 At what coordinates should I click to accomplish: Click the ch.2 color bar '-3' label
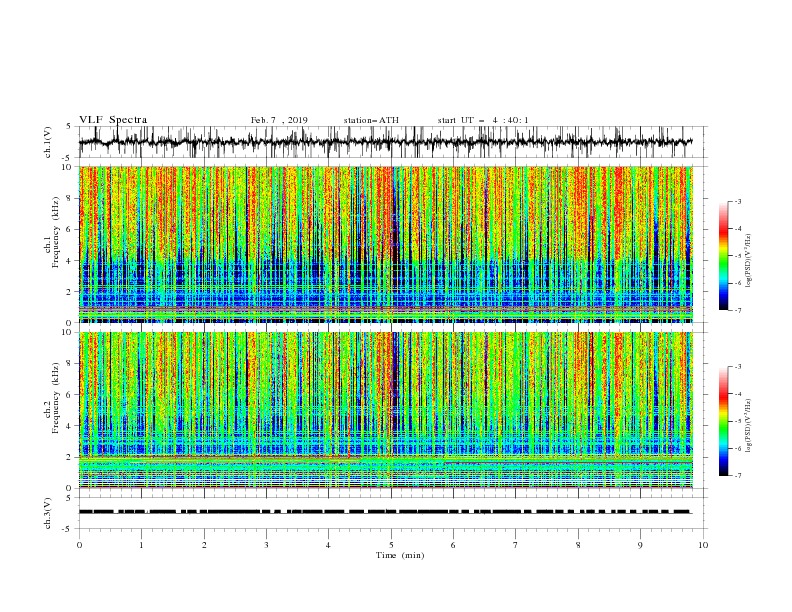click(738, 367)
